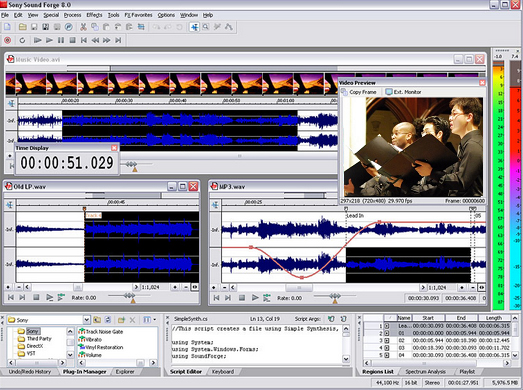Click the Refresh icon in Plug-In Manager

[x=108, y=320]
